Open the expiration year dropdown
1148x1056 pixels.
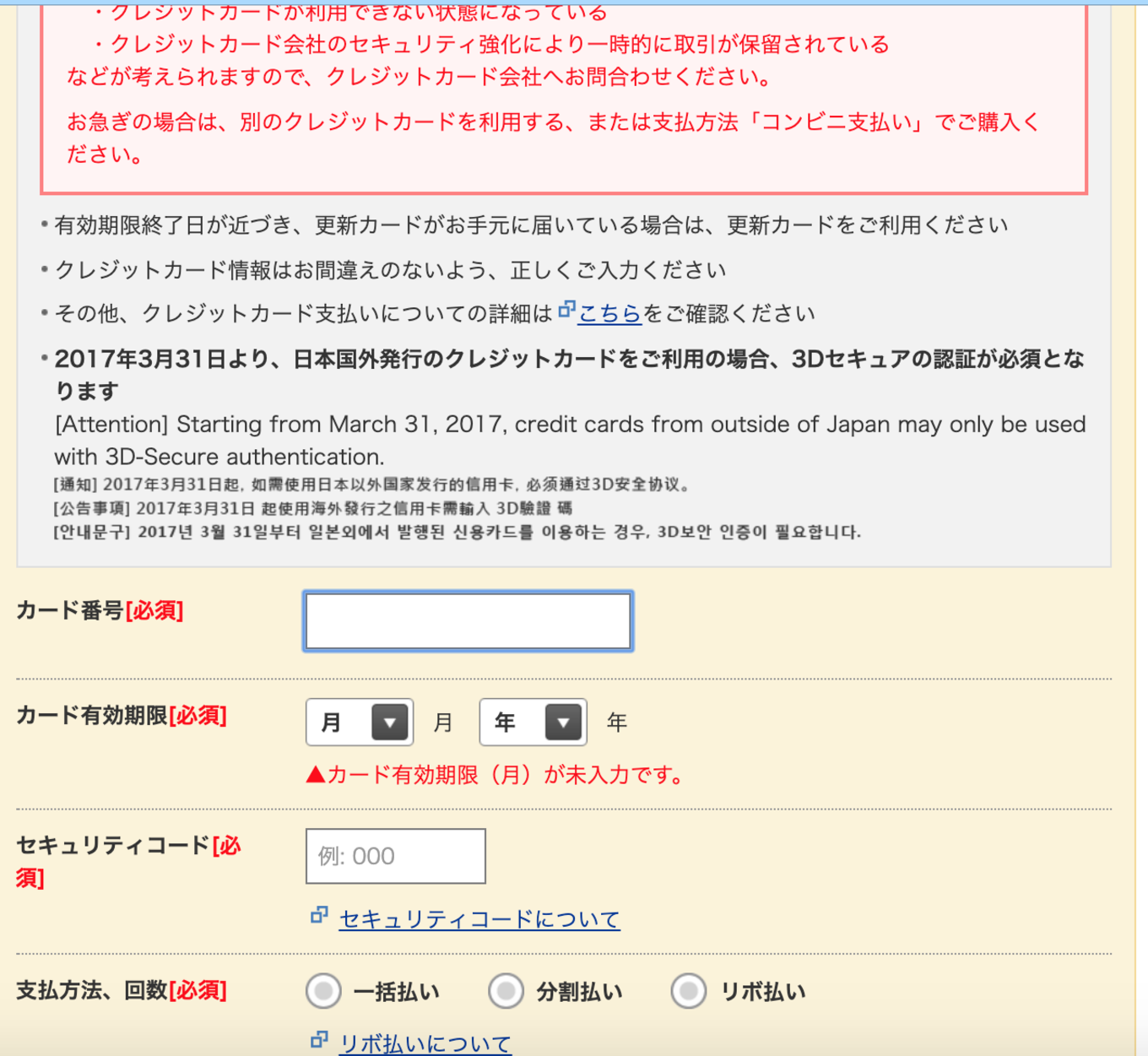coord(533,723)
